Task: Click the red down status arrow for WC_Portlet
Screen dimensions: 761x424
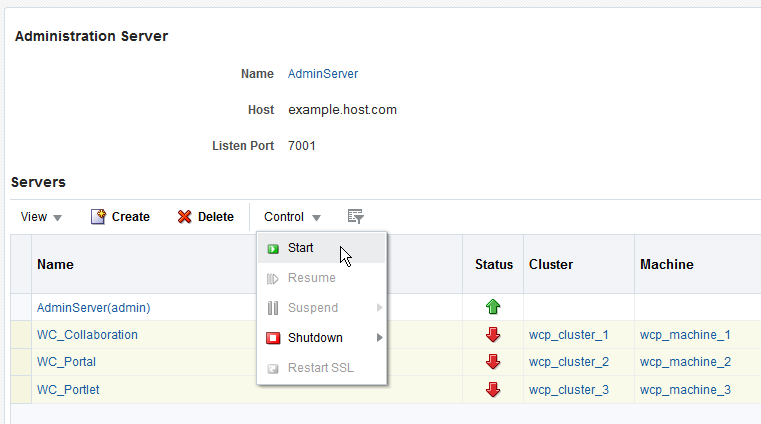Action: pos(493,390)
